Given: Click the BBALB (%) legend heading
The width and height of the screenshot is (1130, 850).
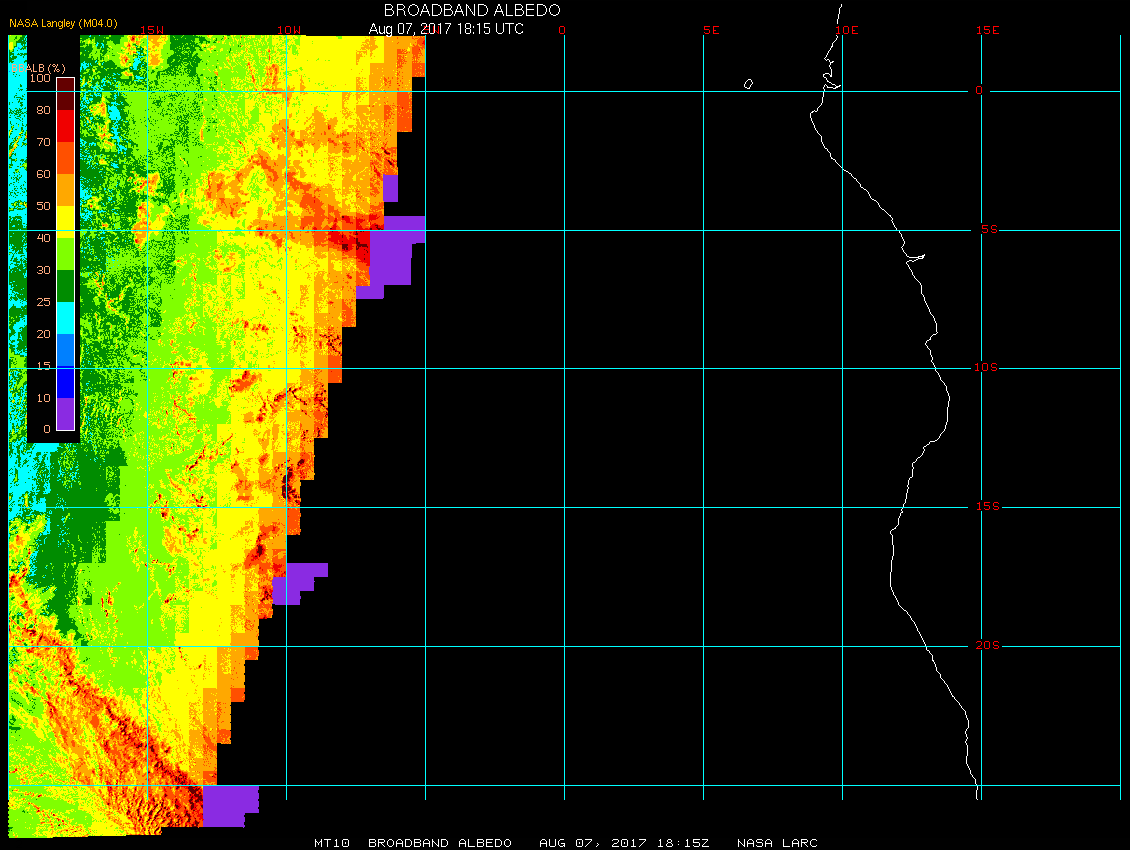Looking at the screenshot, I should pyautogui.click(x=38, y=68).
